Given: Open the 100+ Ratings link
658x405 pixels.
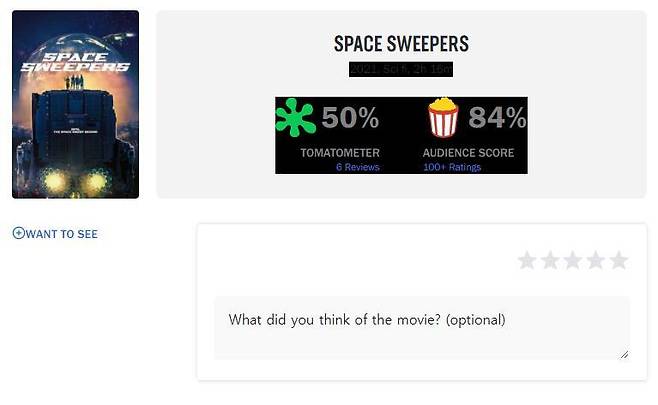Looking at the screenshot, I should tap(452, 167).
